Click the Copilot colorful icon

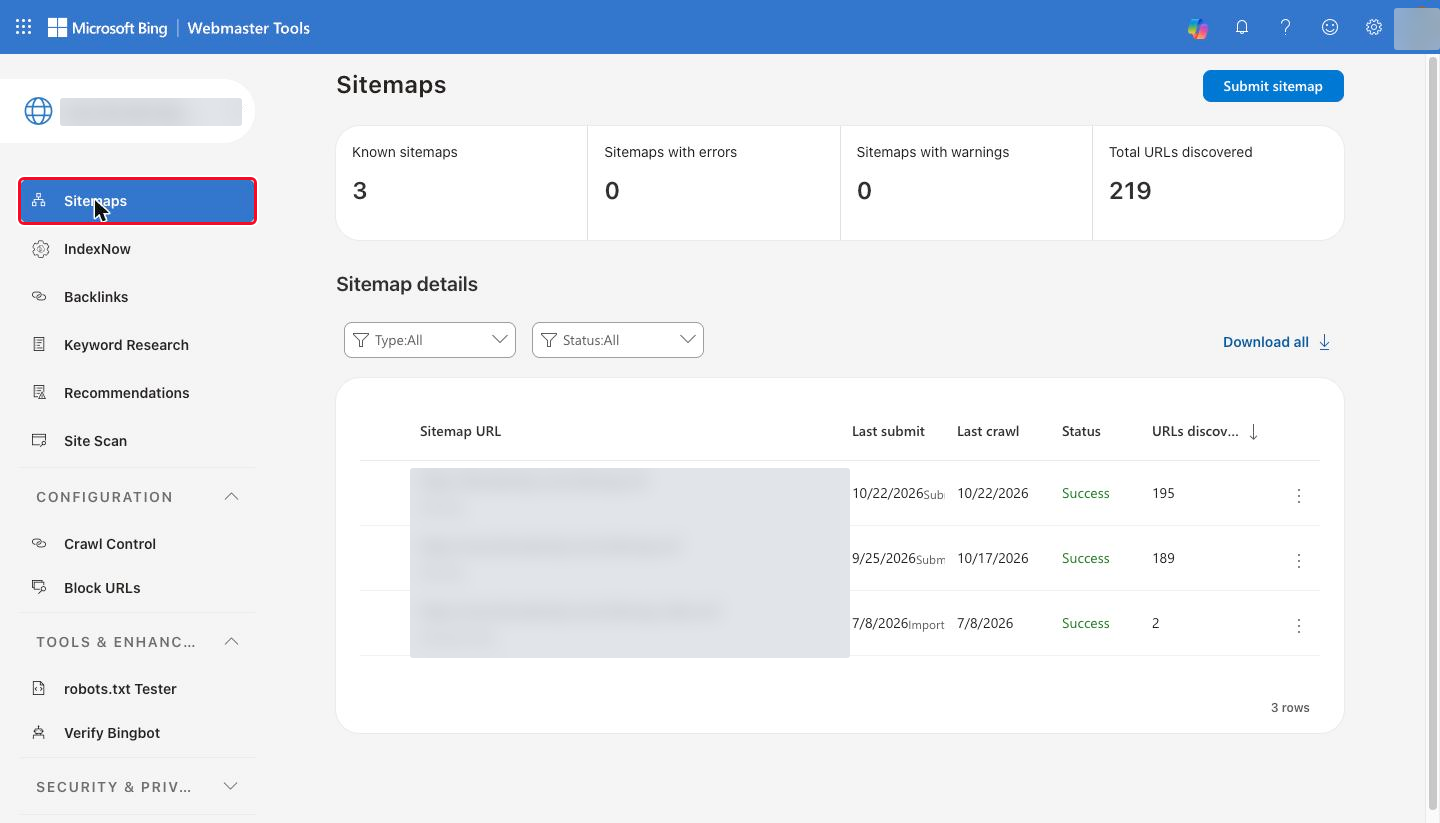point(1197,28)
